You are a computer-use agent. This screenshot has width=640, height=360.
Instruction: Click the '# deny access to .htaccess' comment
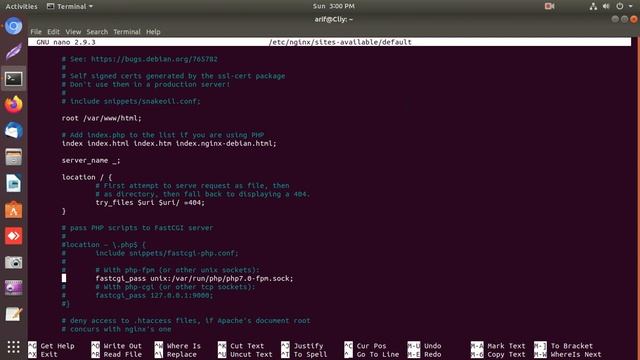[x=186, y=320]
